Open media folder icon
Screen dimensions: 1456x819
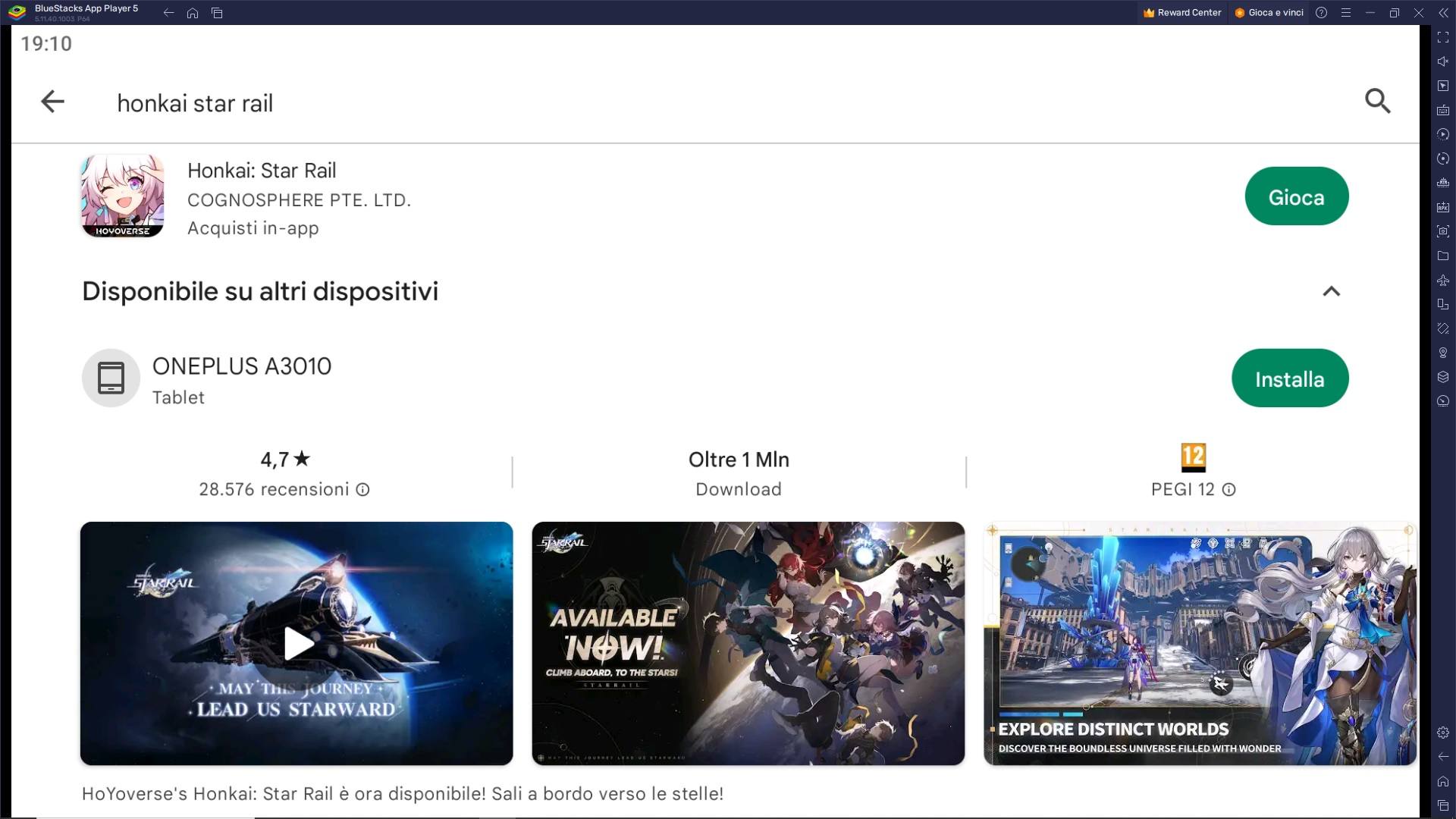click(x=1443, y=256)
